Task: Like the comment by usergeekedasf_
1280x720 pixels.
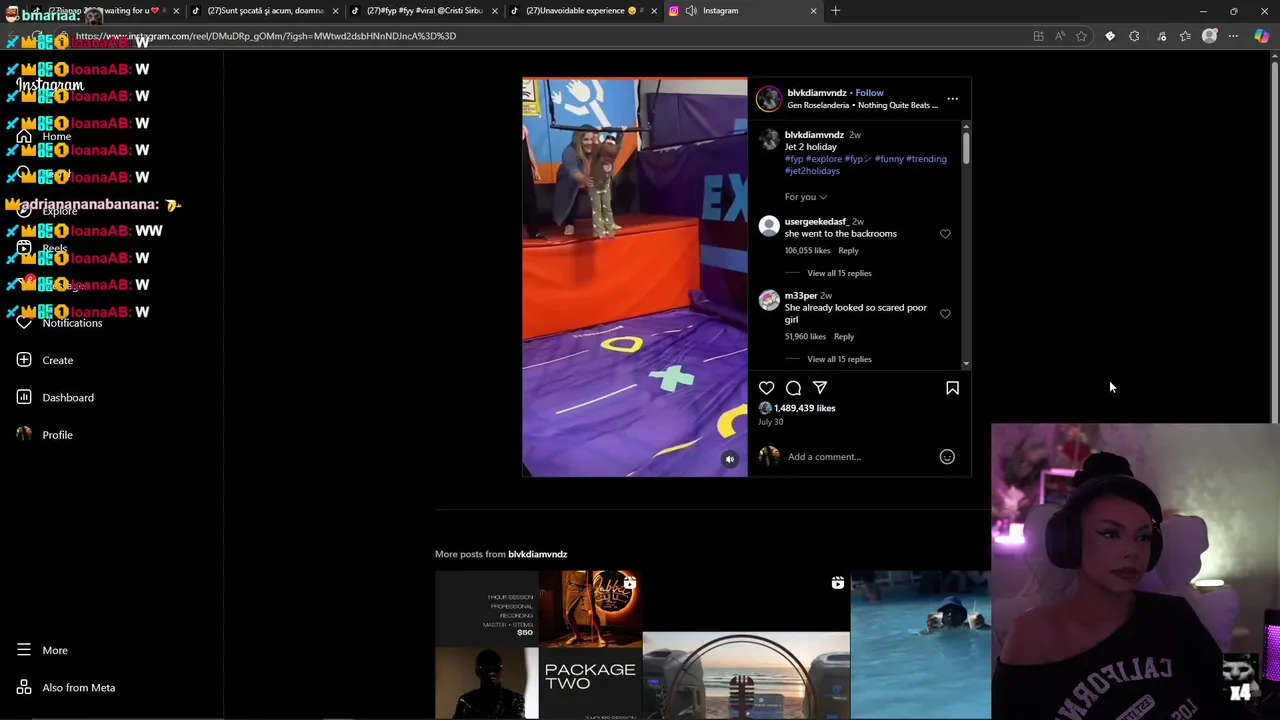Action: [x=945, y=234]
